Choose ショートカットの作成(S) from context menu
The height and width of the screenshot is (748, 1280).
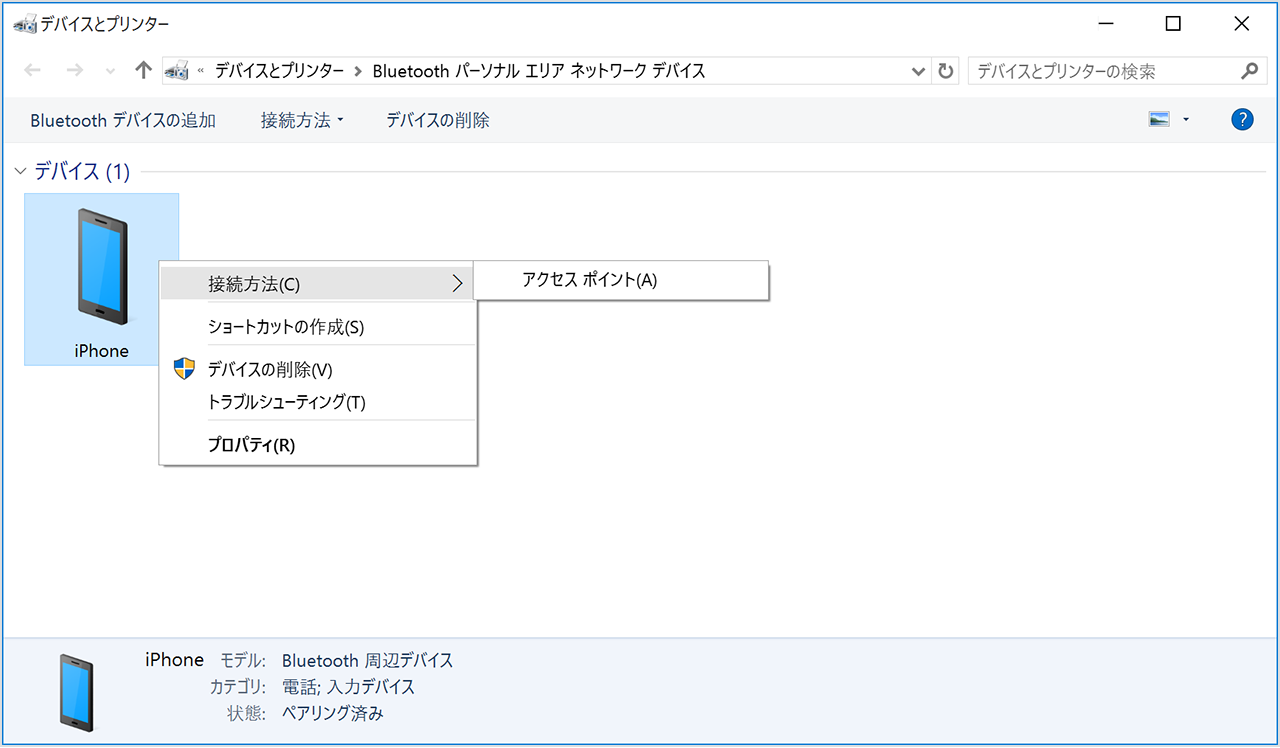(318, 327)
